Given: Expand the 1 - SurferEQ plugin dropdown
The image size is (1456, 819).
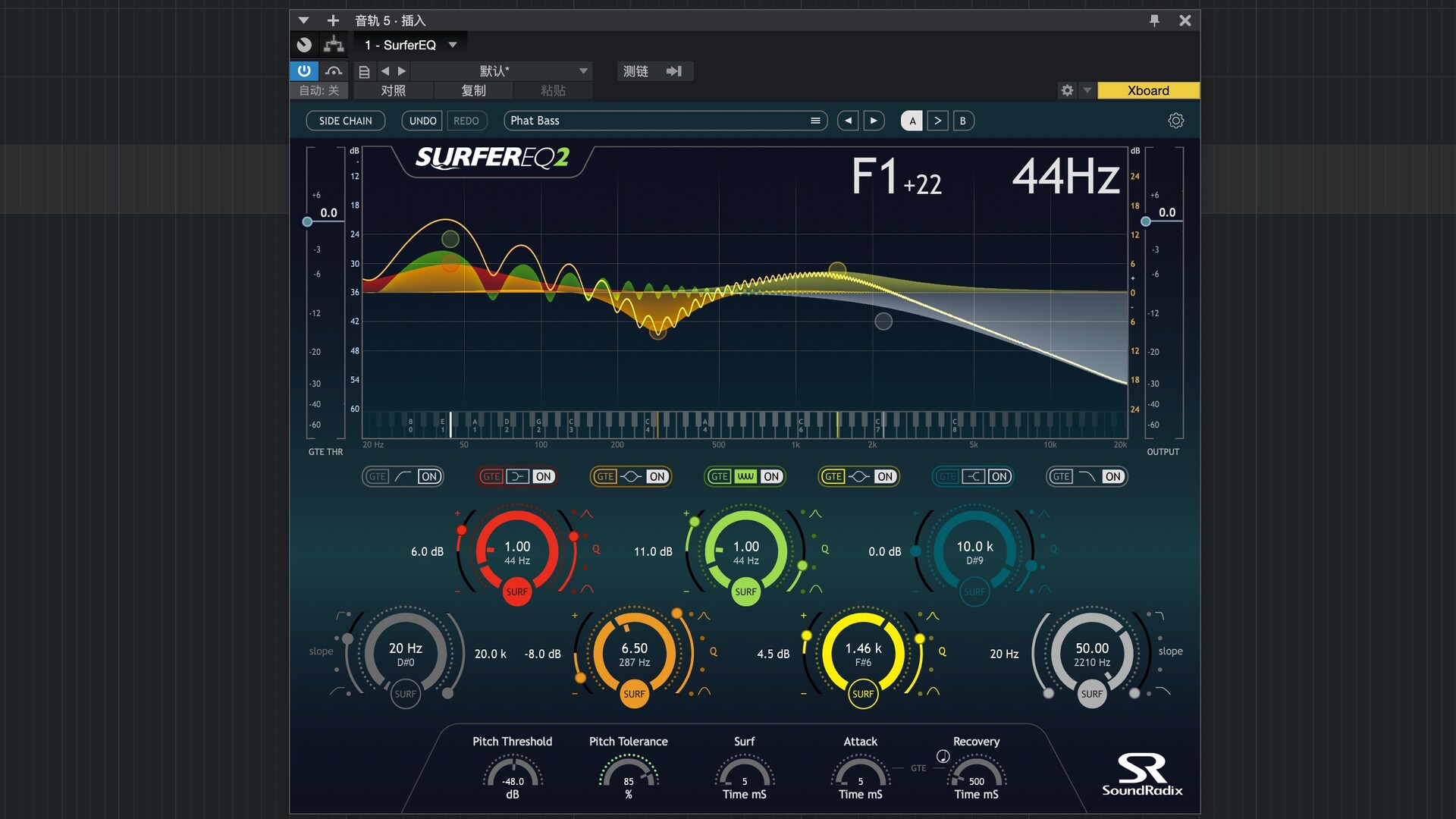Looking at the screenshot, I should click(453, 45).
